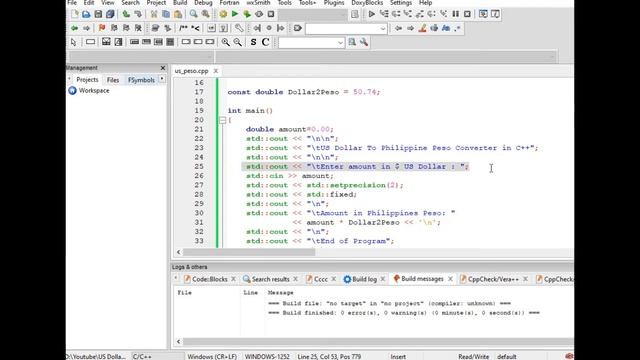Click the Find magnifier icon
Viewport: 640px width, 360px height.
coord(193,14)
